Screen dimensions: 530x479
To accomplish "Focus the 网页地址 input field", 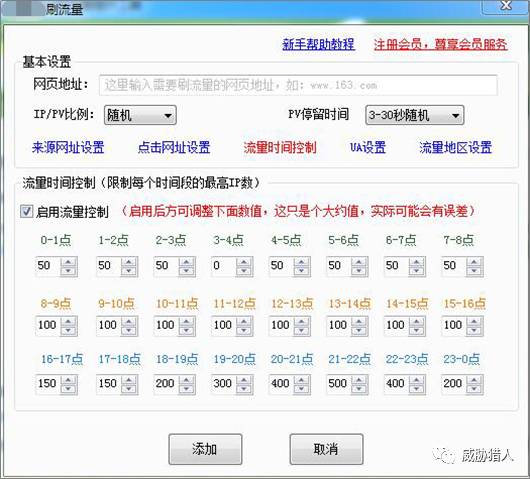I will [298, 85].
